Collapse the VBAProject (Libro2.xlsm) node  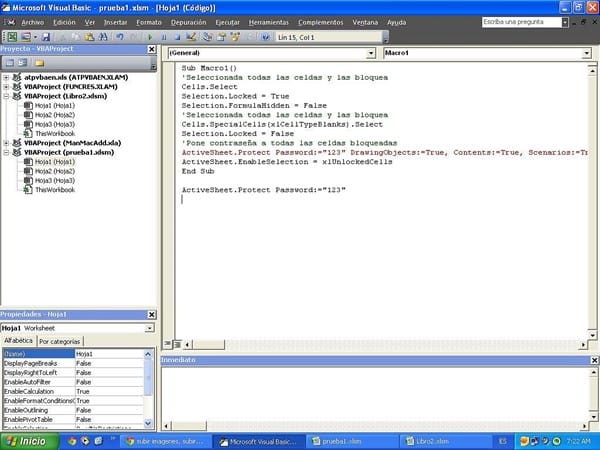click(x=6, y=96)
